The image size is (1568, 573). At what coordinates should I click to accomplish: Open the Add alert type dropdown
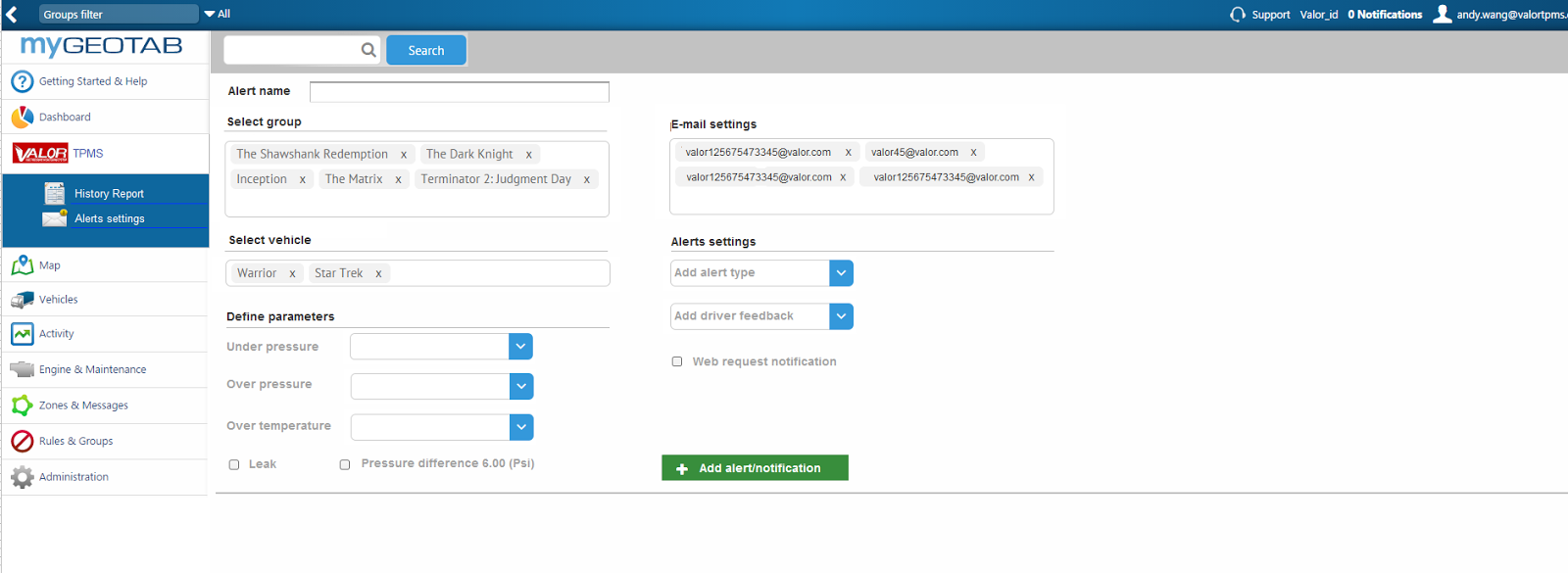pyautogui.click(x=841, y=273)
